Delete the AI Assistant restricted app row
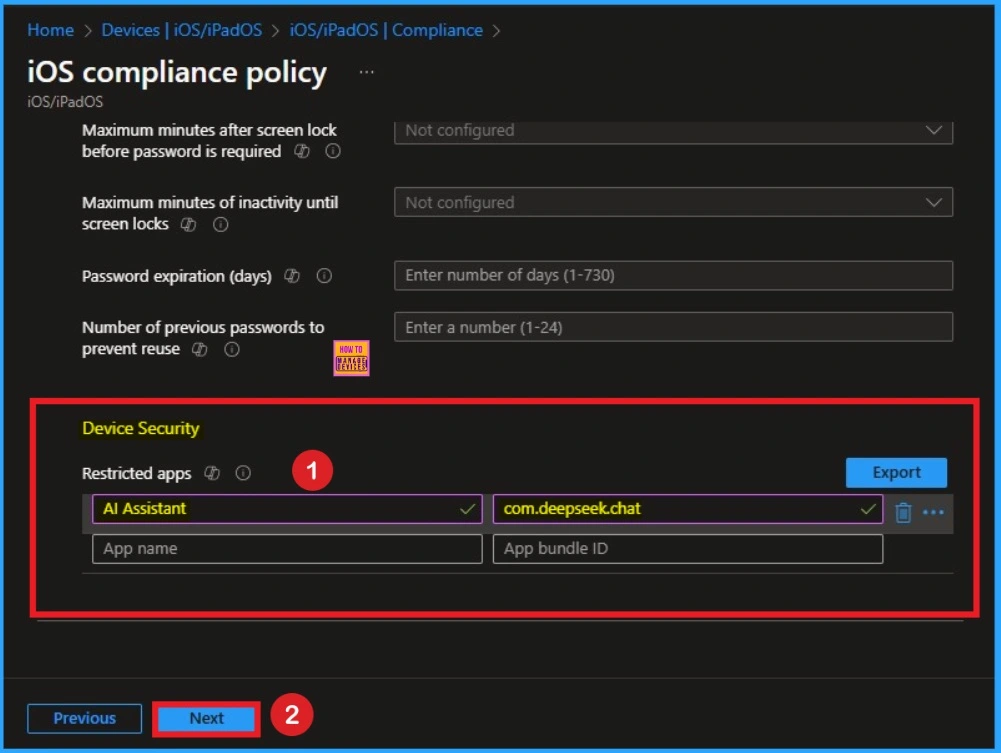Viewport: 1001px width, 753px height. pos(903,512)
